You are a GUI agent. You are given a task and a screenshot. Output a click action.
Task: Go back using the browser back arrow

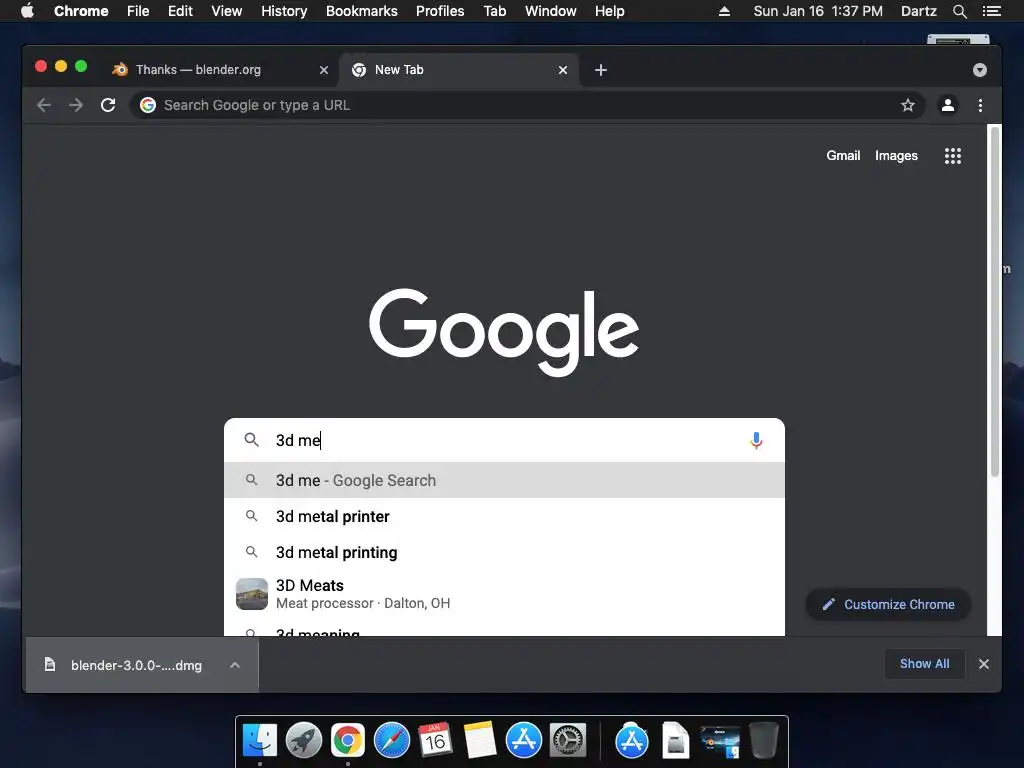click(x=44, y=105)
